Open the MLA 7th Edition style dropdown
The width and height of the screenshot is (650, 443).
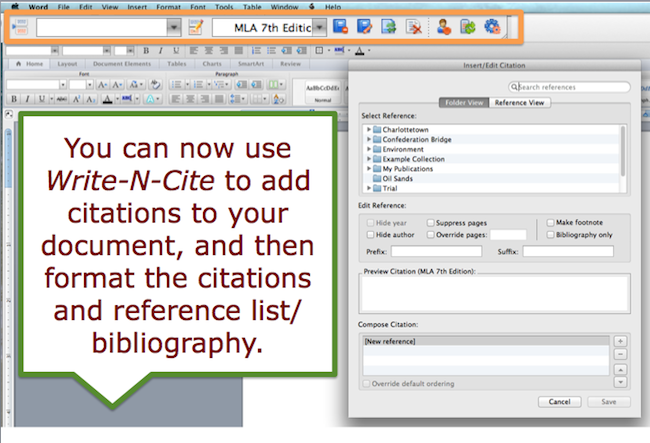click(319, 28)
